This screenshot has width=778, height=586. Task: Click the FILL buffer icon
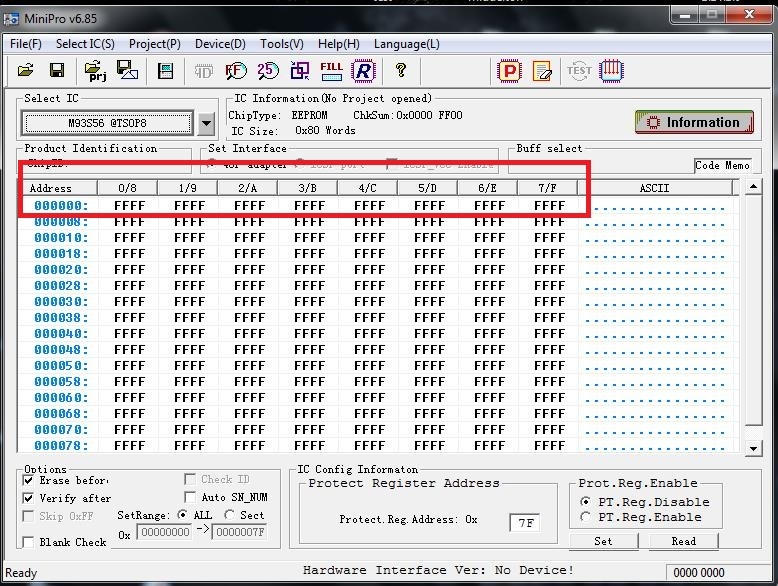[x=331, y=71]
